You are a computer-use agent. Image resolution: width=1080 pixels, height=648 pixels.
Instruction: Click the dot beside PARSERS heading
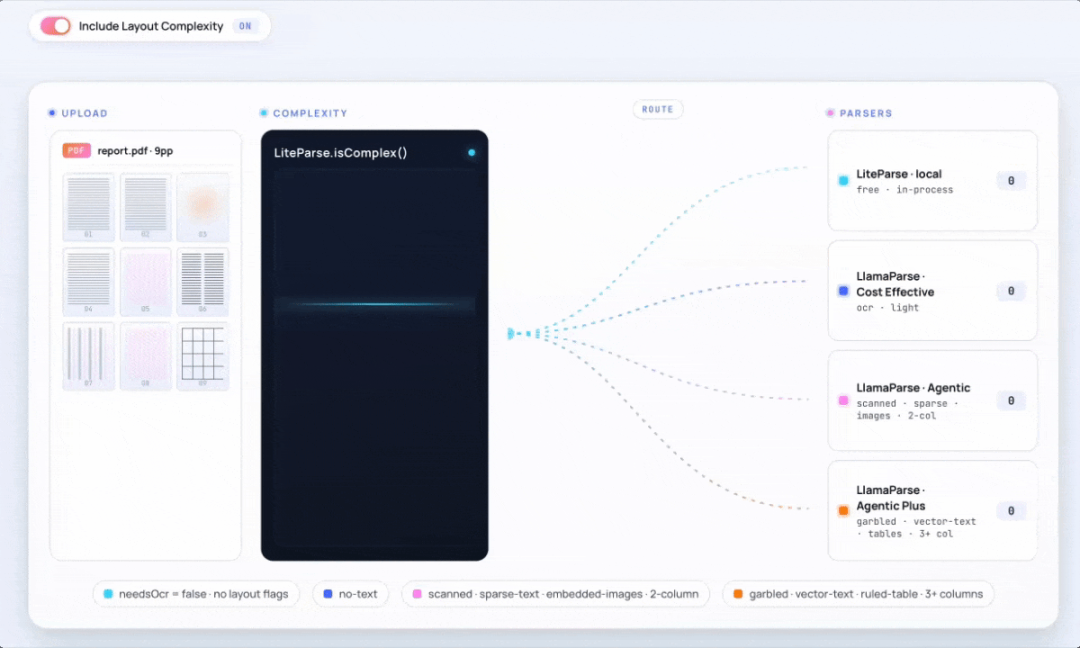830,113
